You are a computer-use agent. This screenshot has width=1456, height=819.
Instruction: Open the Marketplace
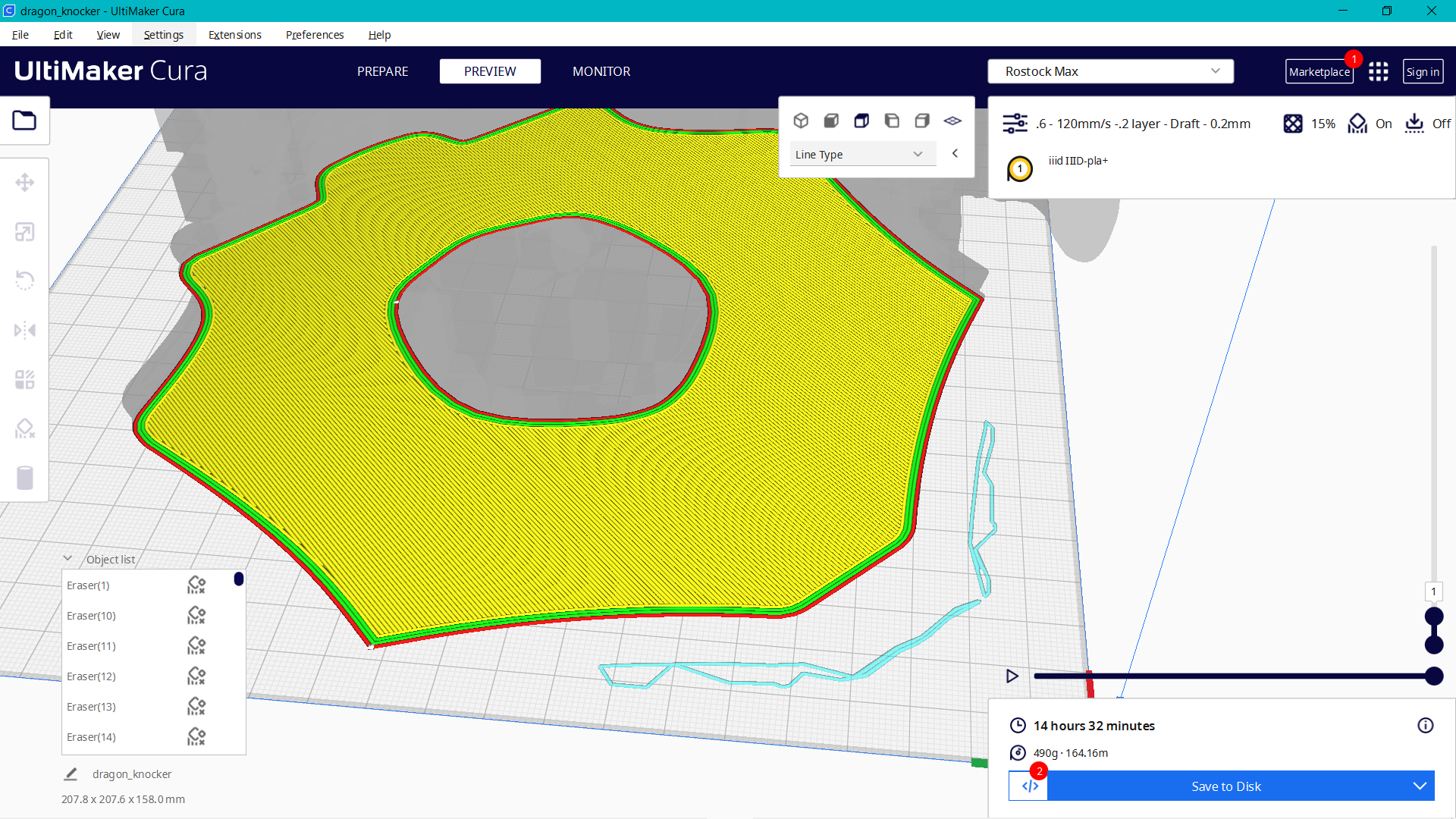1319,71
